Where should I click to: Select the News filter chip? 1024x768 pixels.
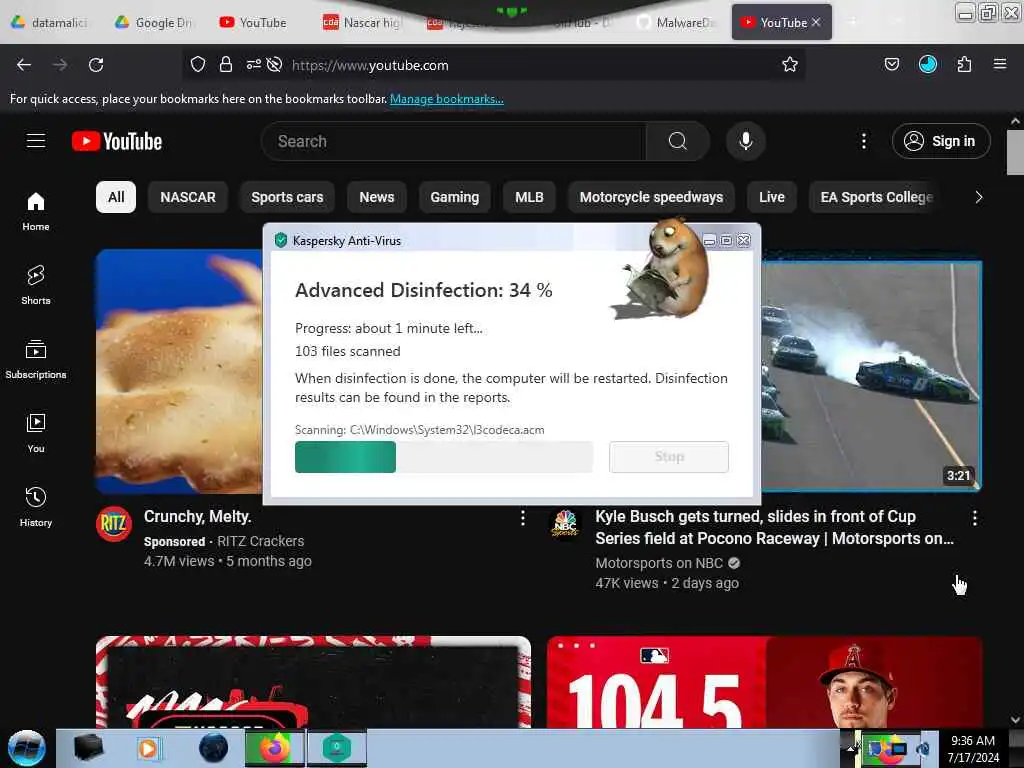[377, 197]
